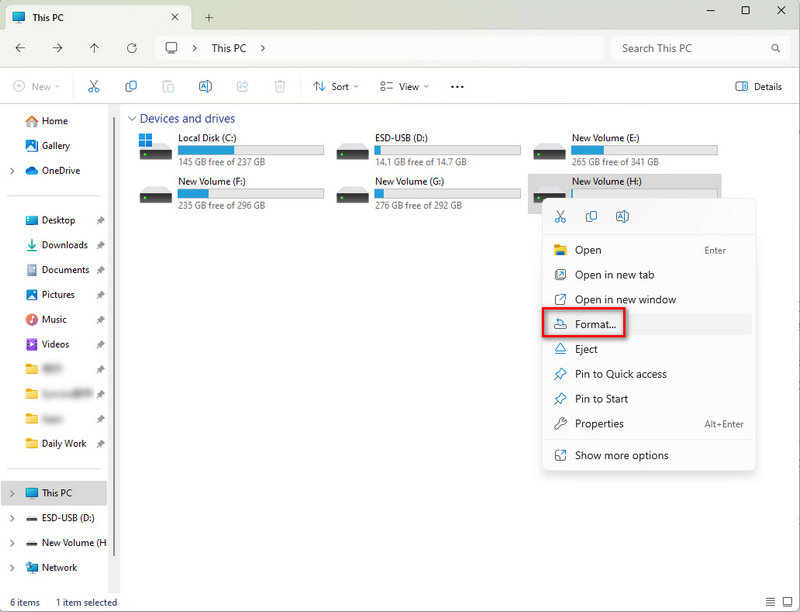Image resolution: width=800 pixels, height=612 pixels.
Task: Select the New Volume (E:) drive
Action: [x=626, y=149]
